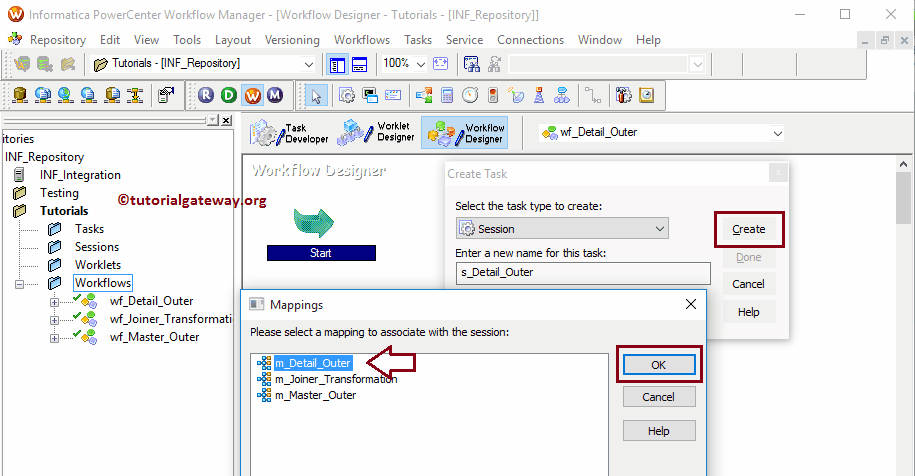This screenshot has width=915, height=476.
Task: Click Help in the Mappings dialog
Action: pyautogui.click(x=659, y=430)
